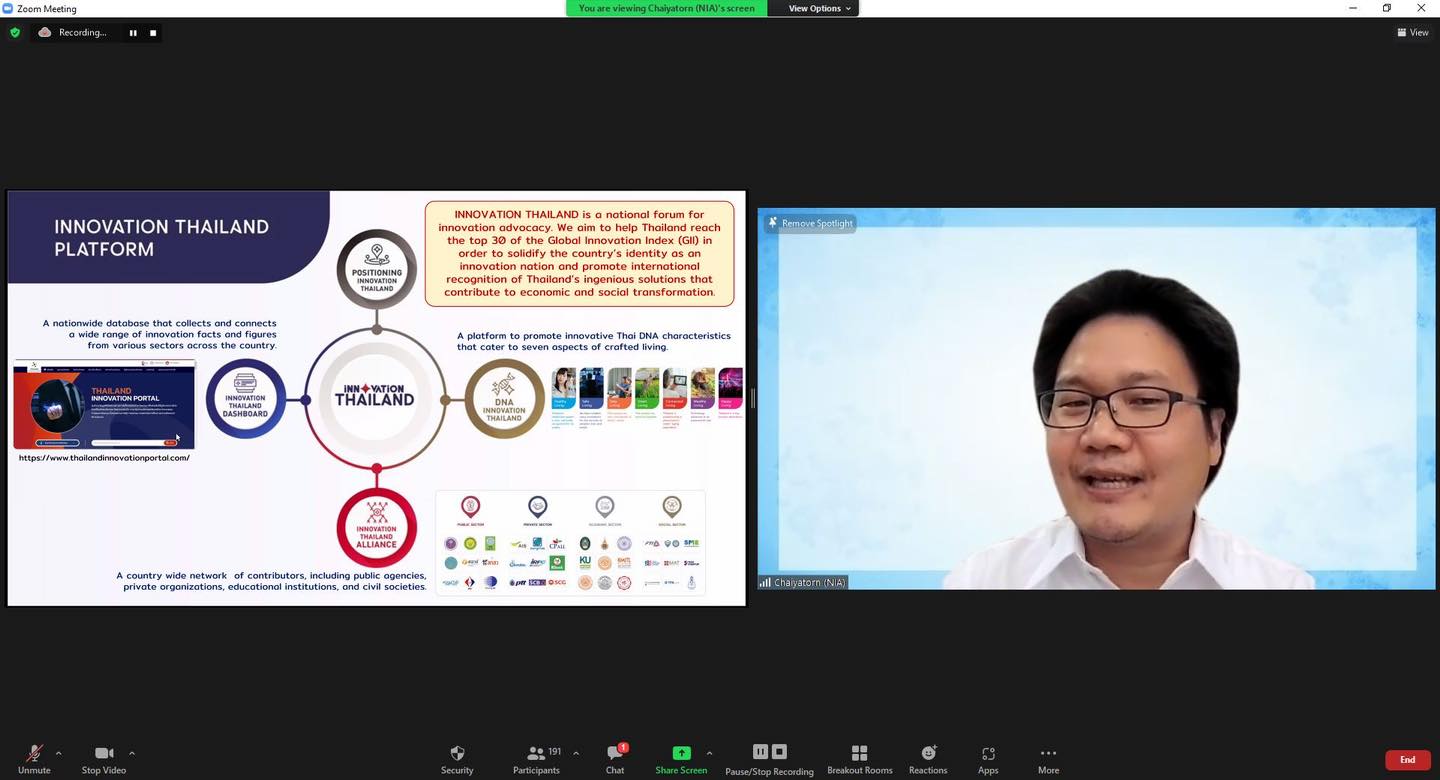Click the Thailand Innovation Portal screenshot thumbnail
The height and width of the screenshot is (780, 1440).
[104, 405]
